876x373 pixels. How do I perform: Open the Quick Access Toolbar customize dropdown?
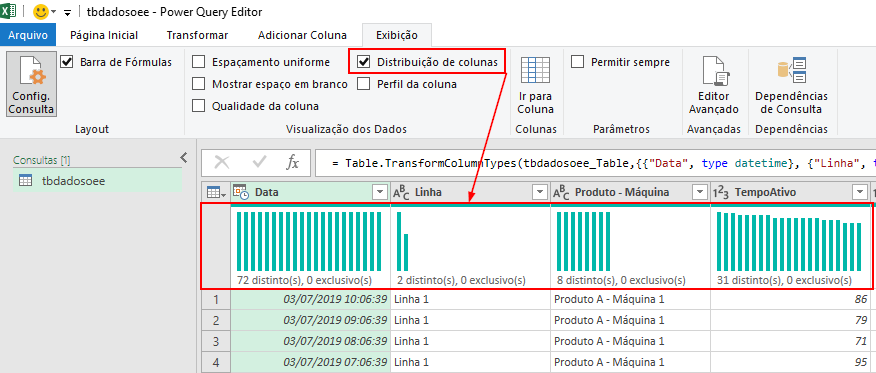click(x=68, y=12)
